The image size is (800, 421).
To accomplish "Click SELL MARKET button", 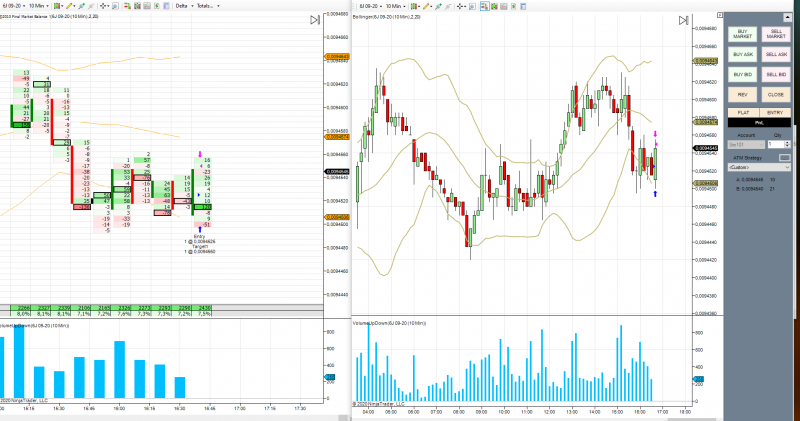I will [x=776, y=34].
